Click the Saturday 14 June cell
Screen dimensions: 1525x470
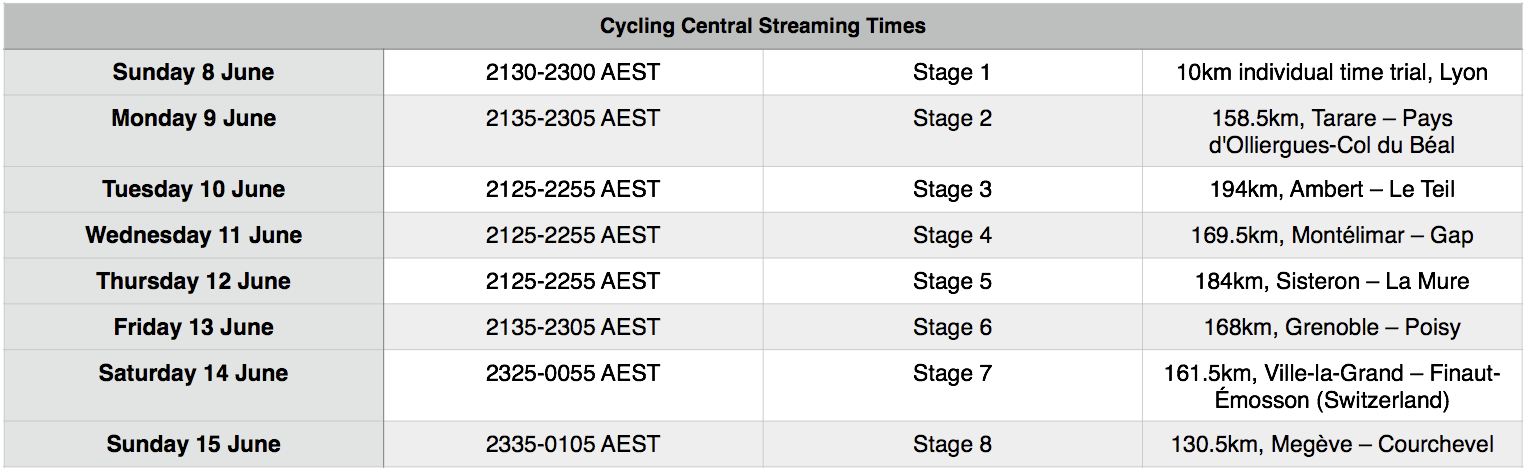click(193, 374)
